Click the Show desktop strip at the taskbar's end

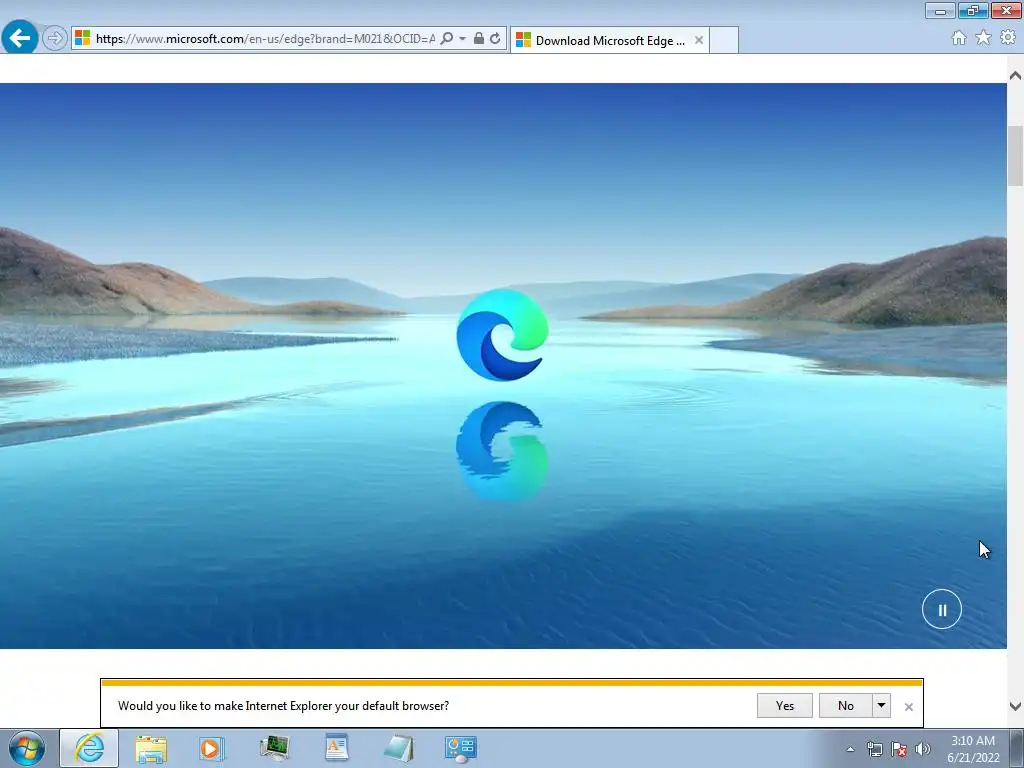tap(1017, 748)
